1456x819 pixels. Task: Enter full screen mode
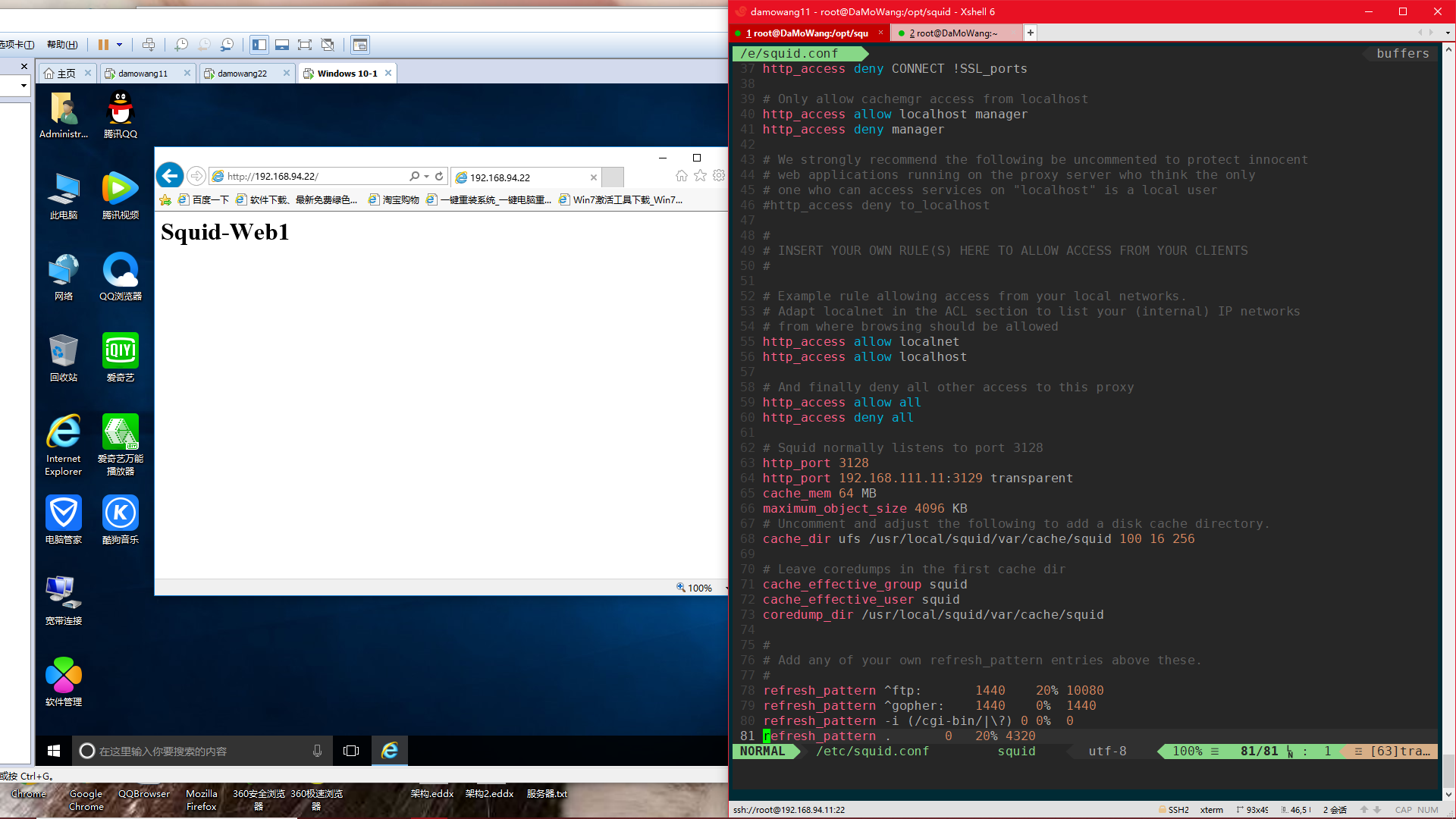(x=305, y=45)
